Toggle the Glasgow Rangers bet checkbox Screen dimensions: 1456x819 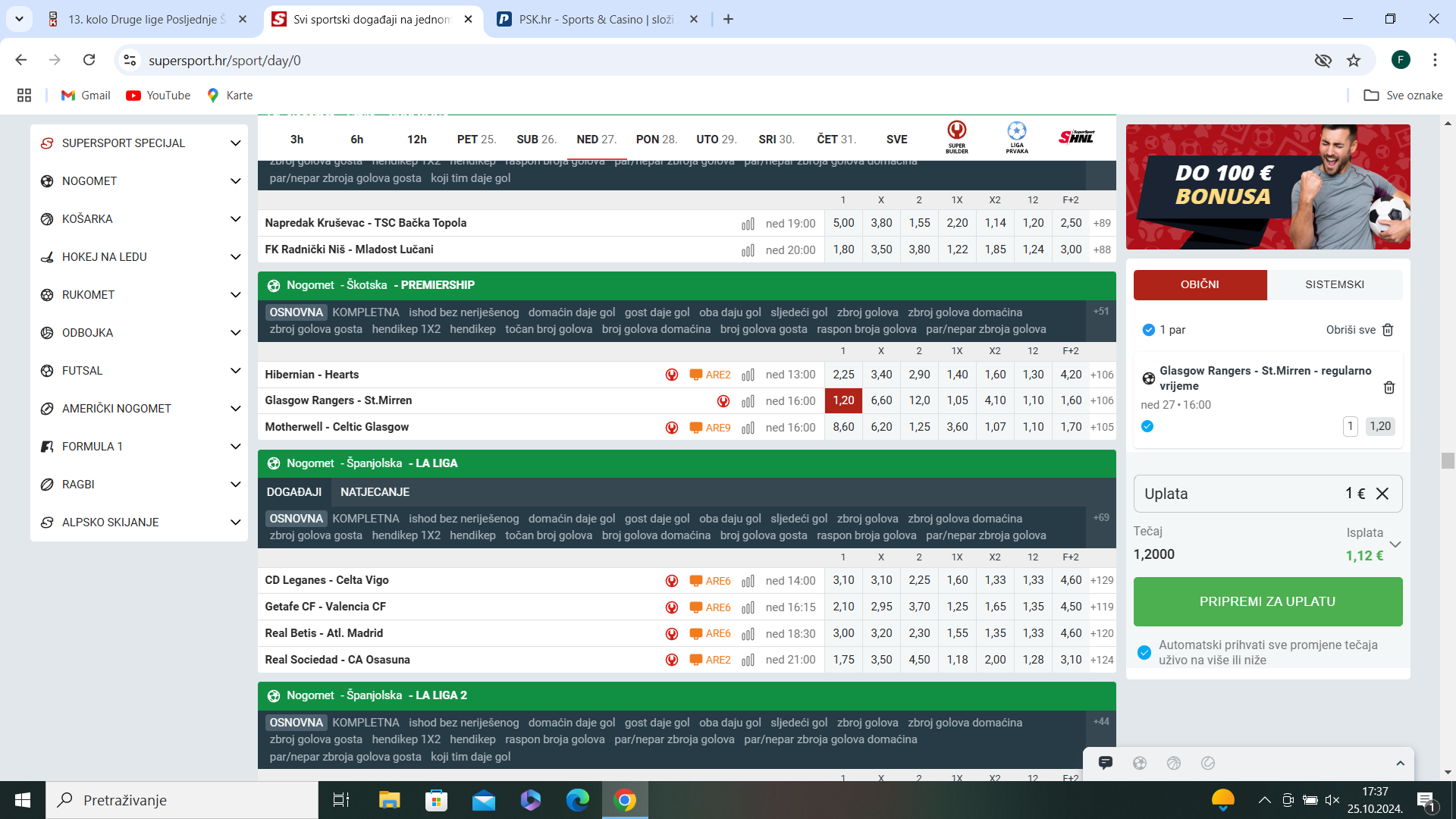(x=1147, y=426)
